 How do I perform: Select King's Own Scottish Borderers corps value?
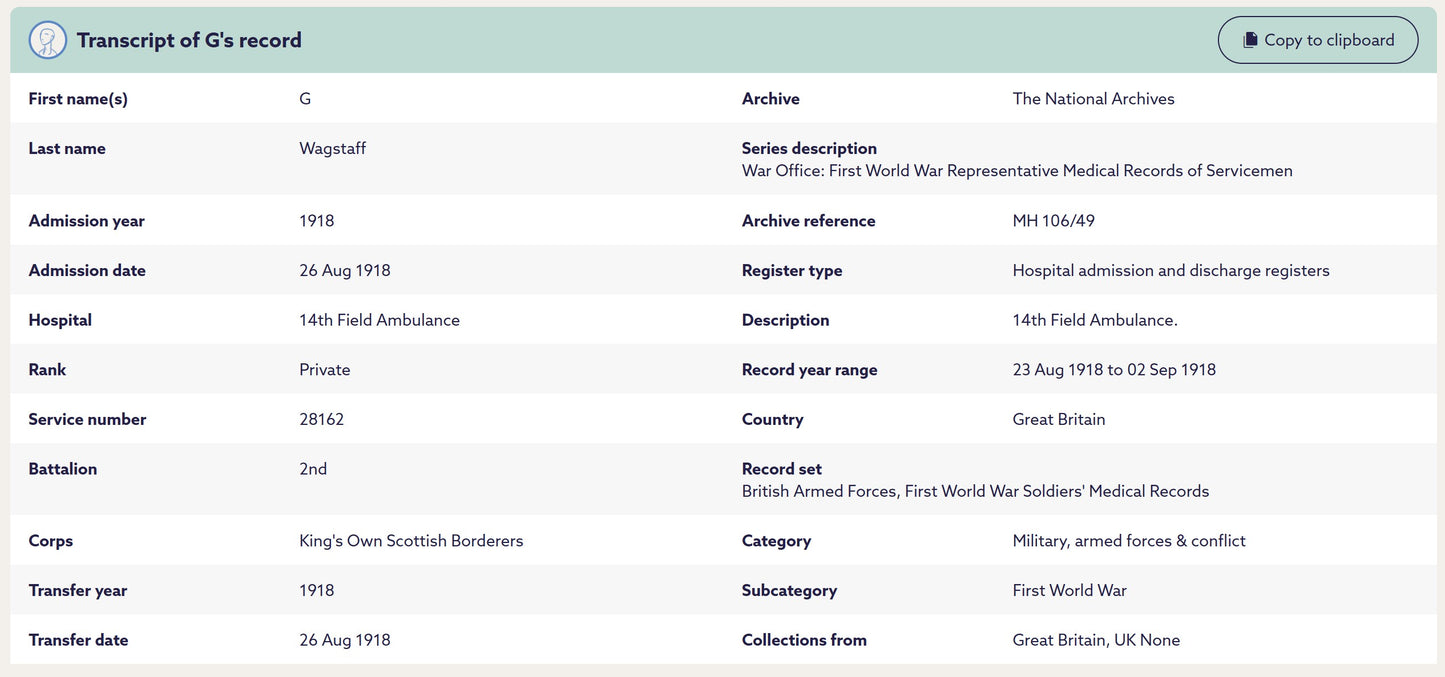click(x=411, y=541)
